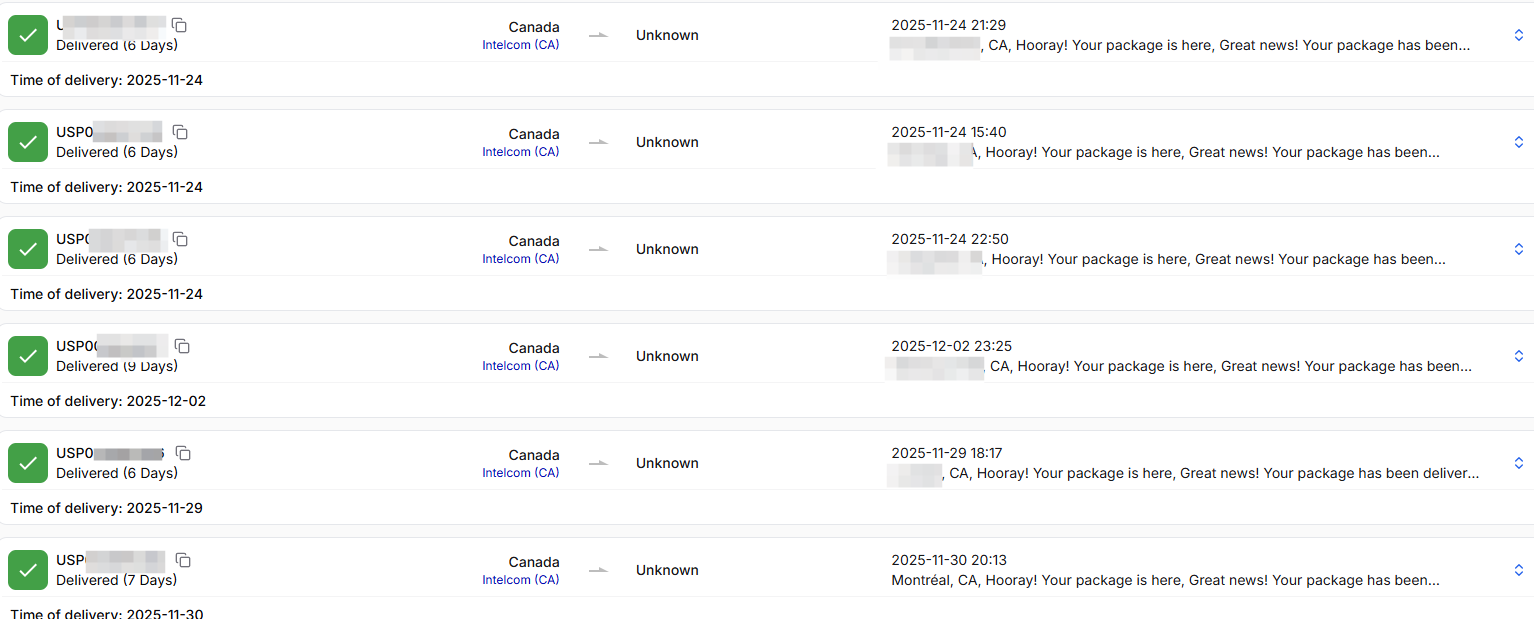Click the green status icon on the Montréal shipment

[x=27, y=569]
